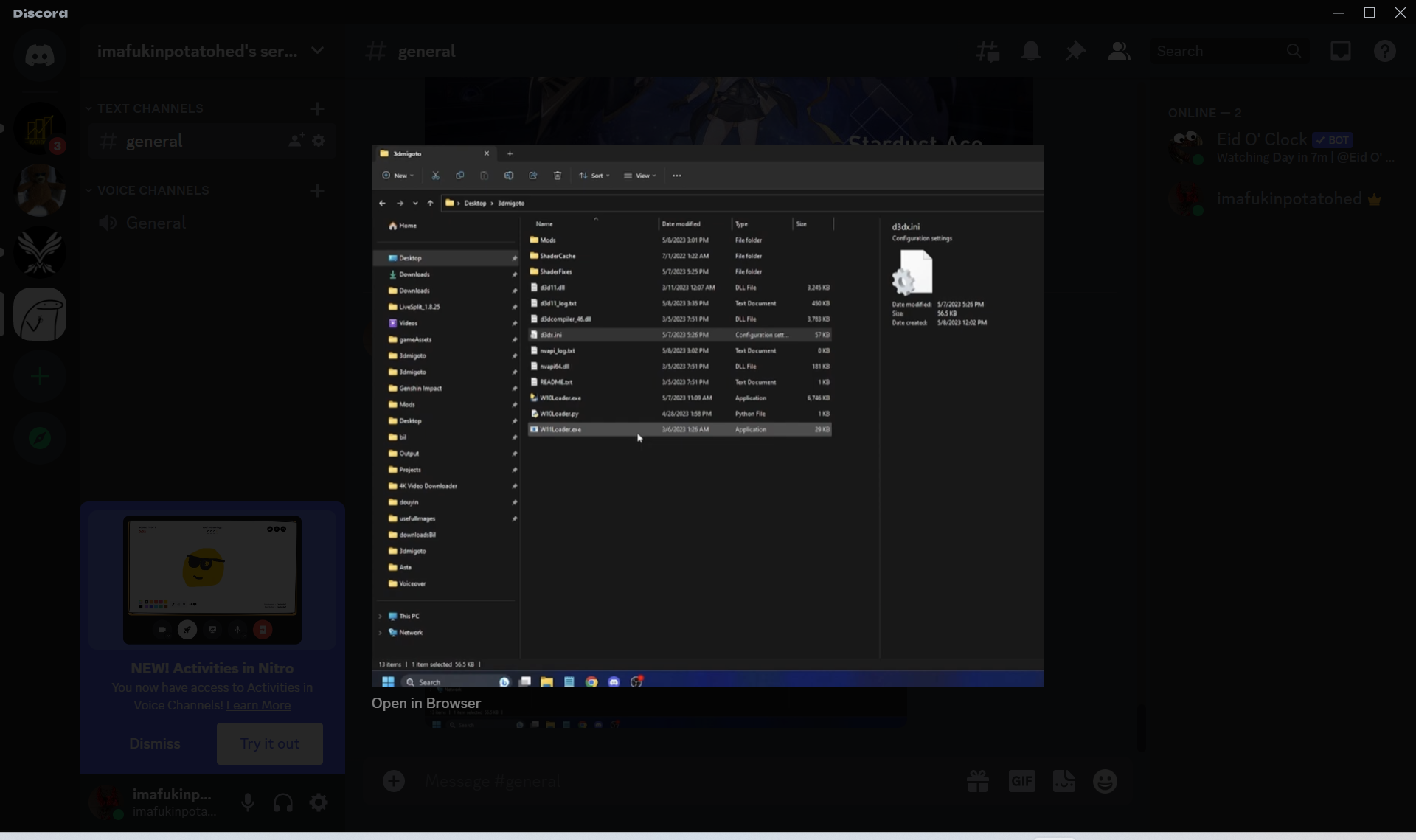Mute the microphone

(248, 802)
